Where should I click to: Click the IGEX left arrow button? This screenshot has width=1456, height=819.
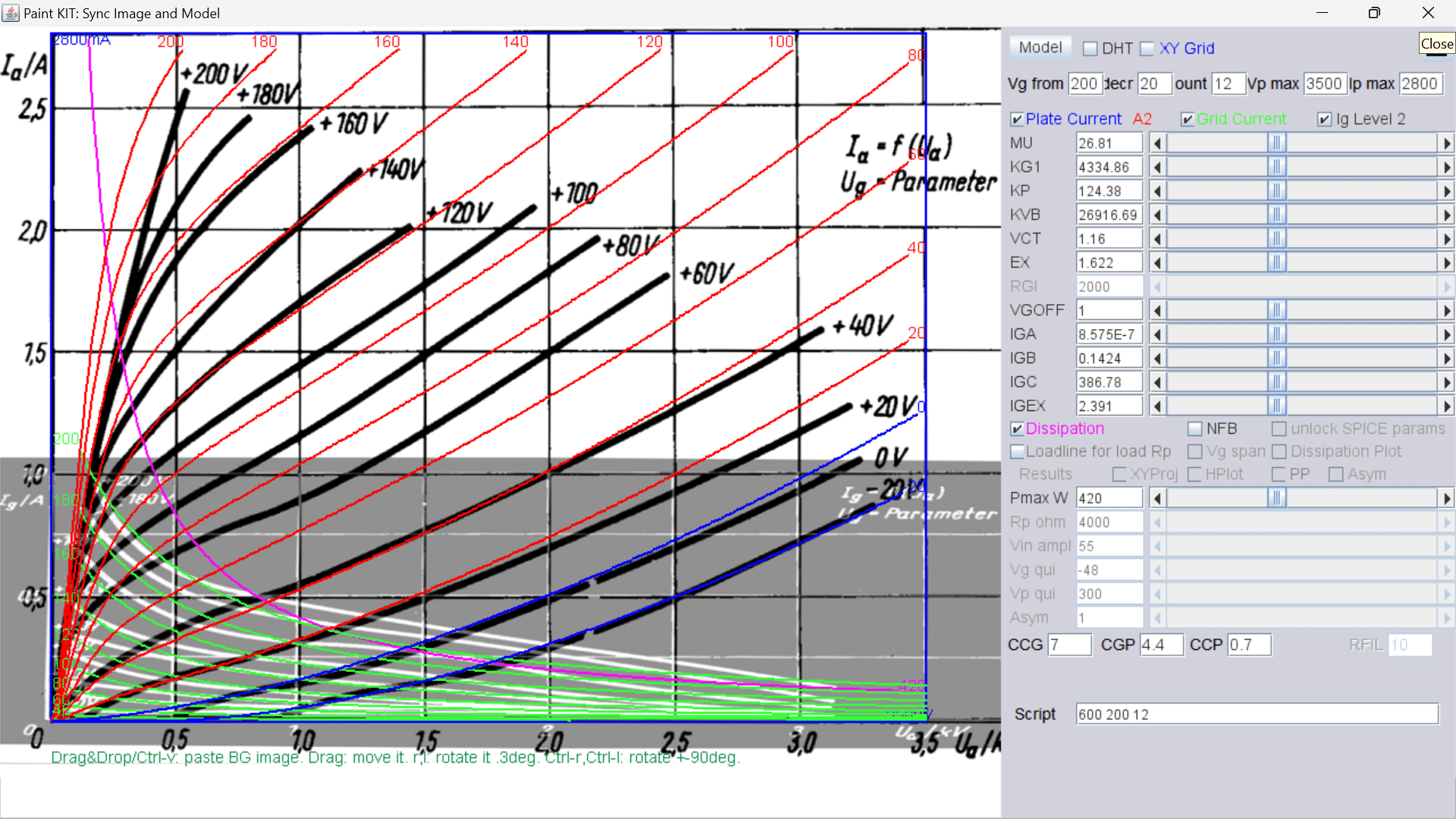click(1157, 406)
